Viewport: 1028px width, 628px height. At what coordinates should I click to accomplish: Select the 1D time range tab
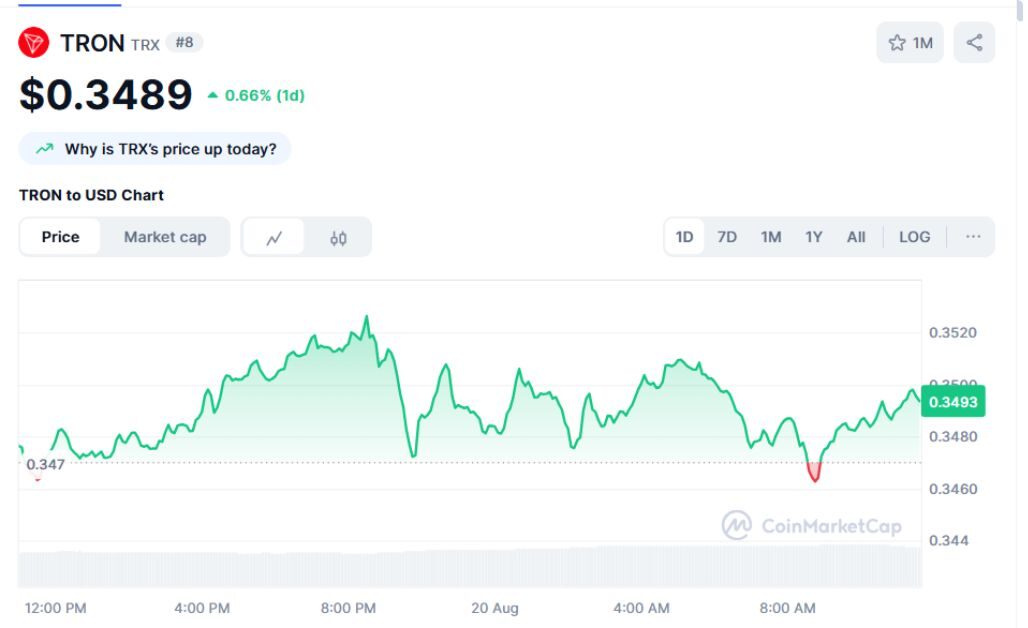[x=684, y=237]
